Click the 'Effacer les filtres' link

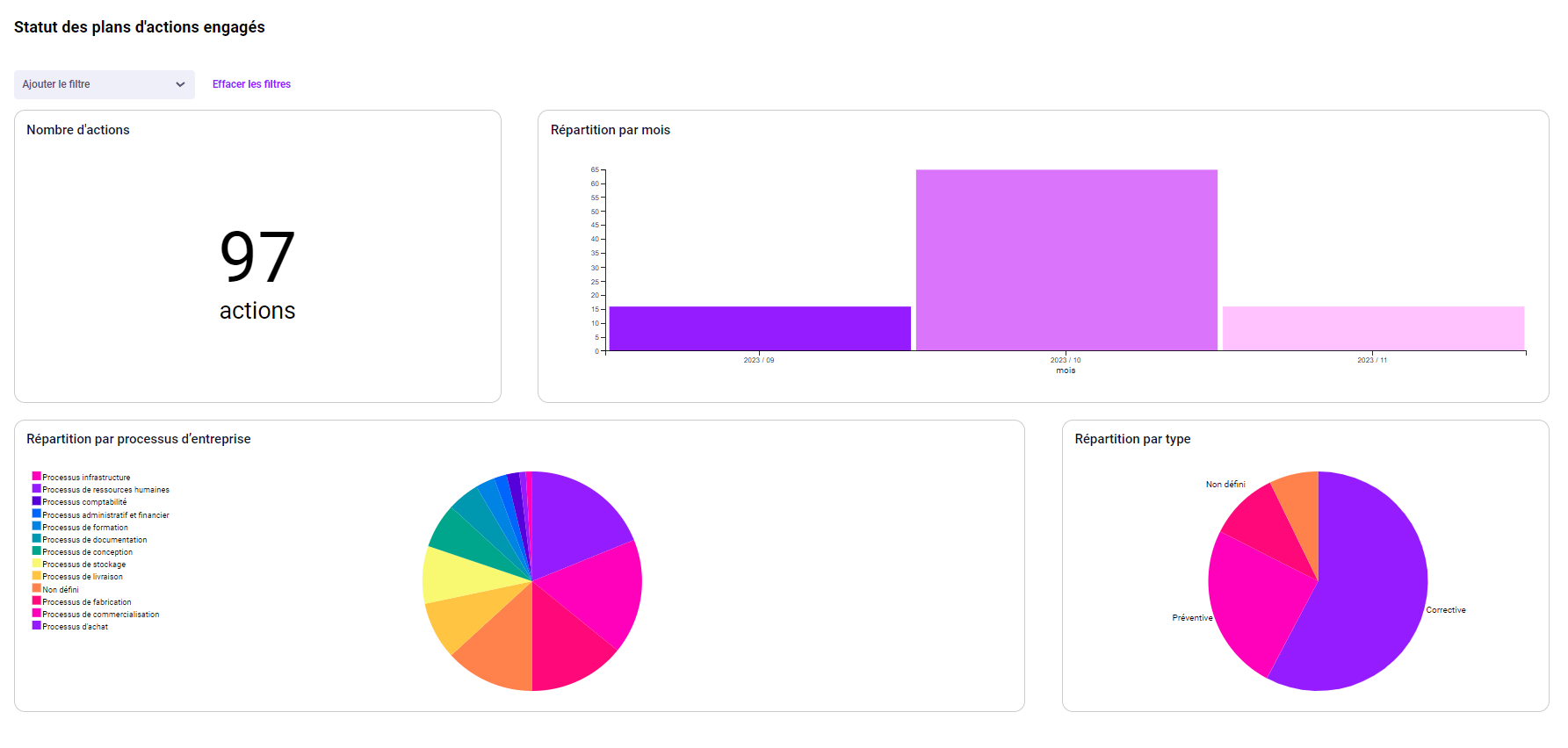point(251,84)
